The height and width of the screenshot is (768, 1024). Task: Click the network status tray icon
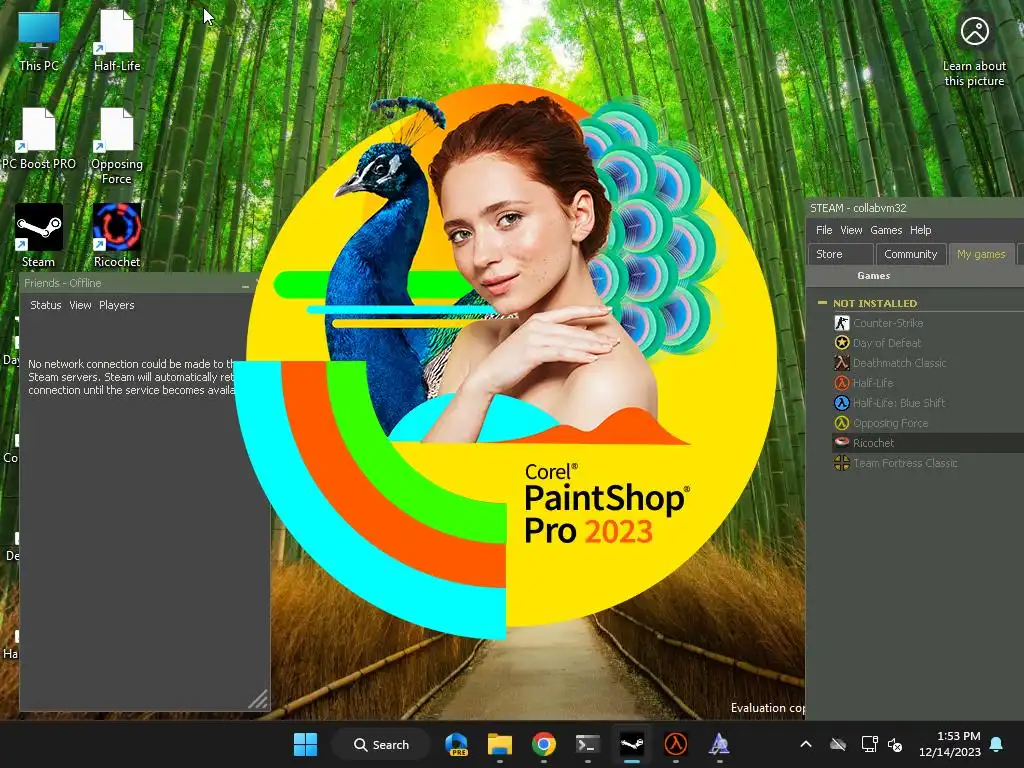(869, 744)
